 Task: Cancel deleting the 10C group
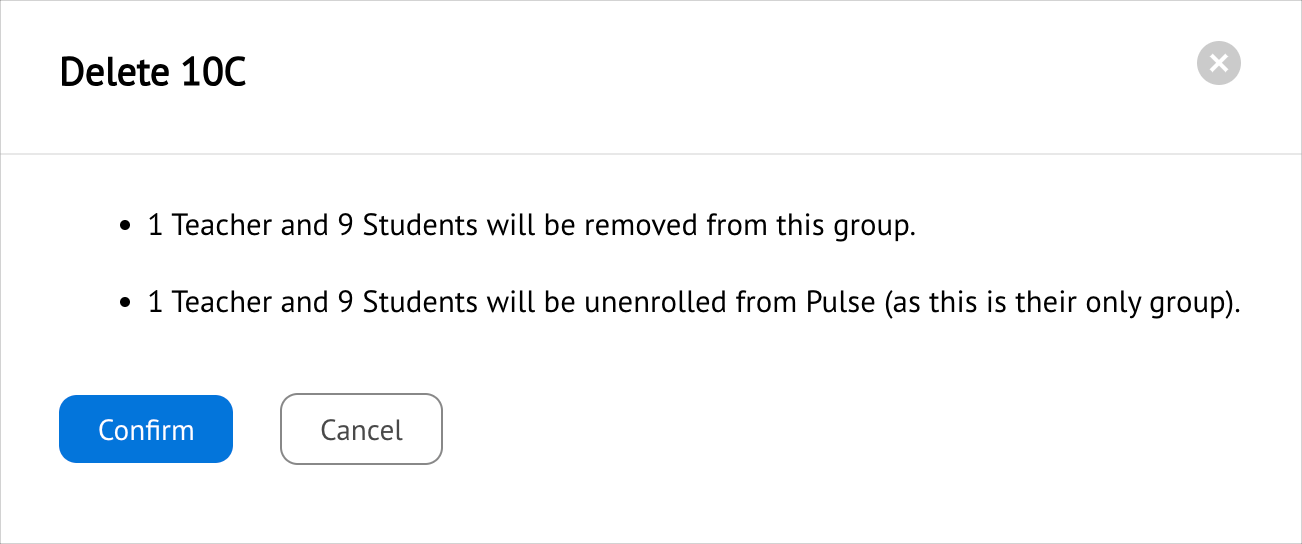(x=361, y=429)
